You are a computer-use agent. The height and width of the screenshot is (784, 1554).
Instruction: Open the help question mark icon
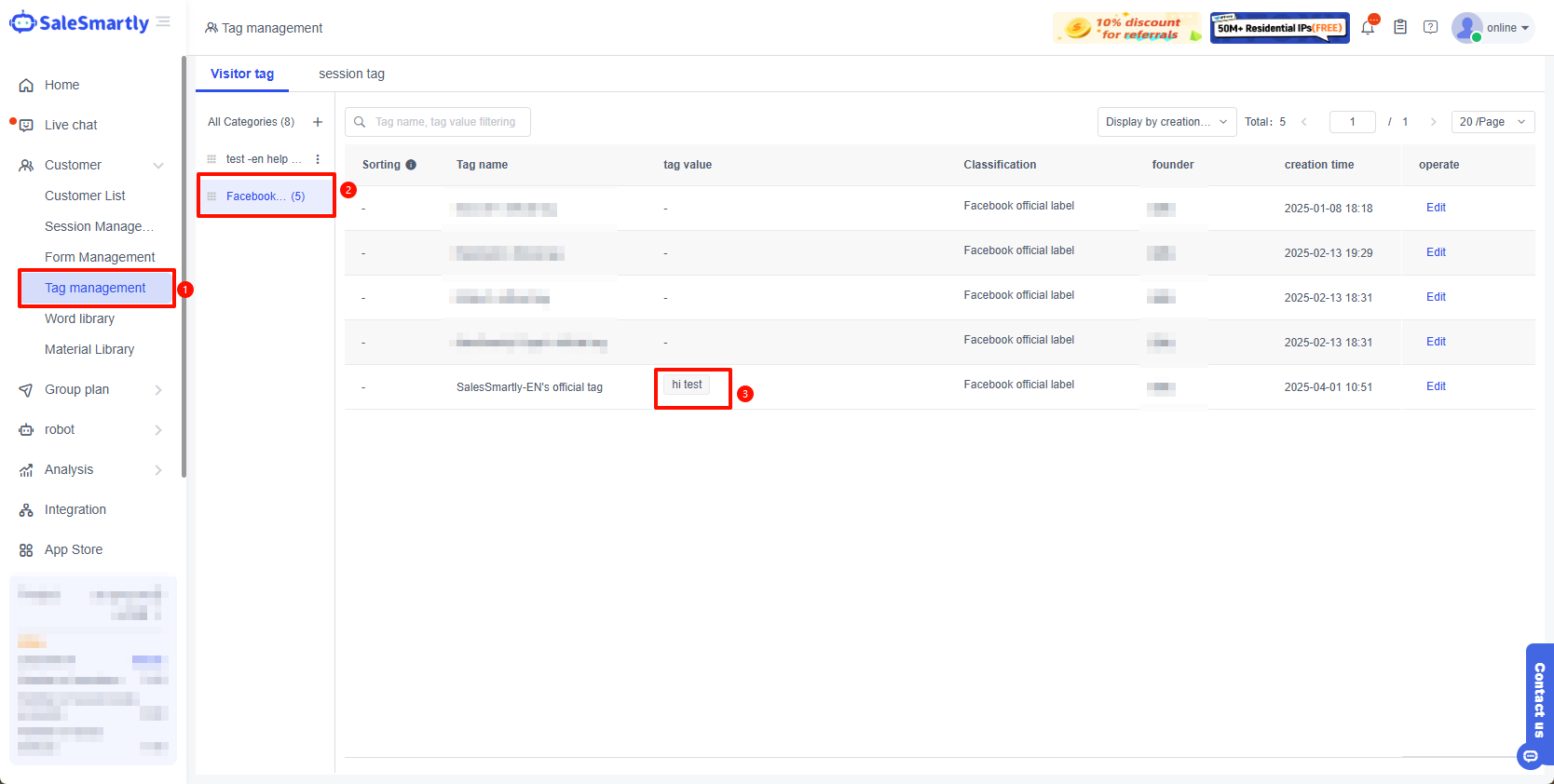click(1430, 28)
